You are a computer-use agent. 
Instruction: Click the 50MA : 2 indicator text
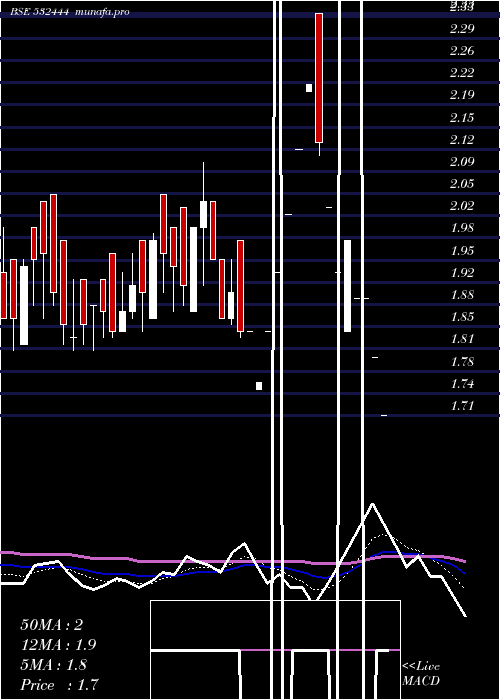[x=52, y=625]
